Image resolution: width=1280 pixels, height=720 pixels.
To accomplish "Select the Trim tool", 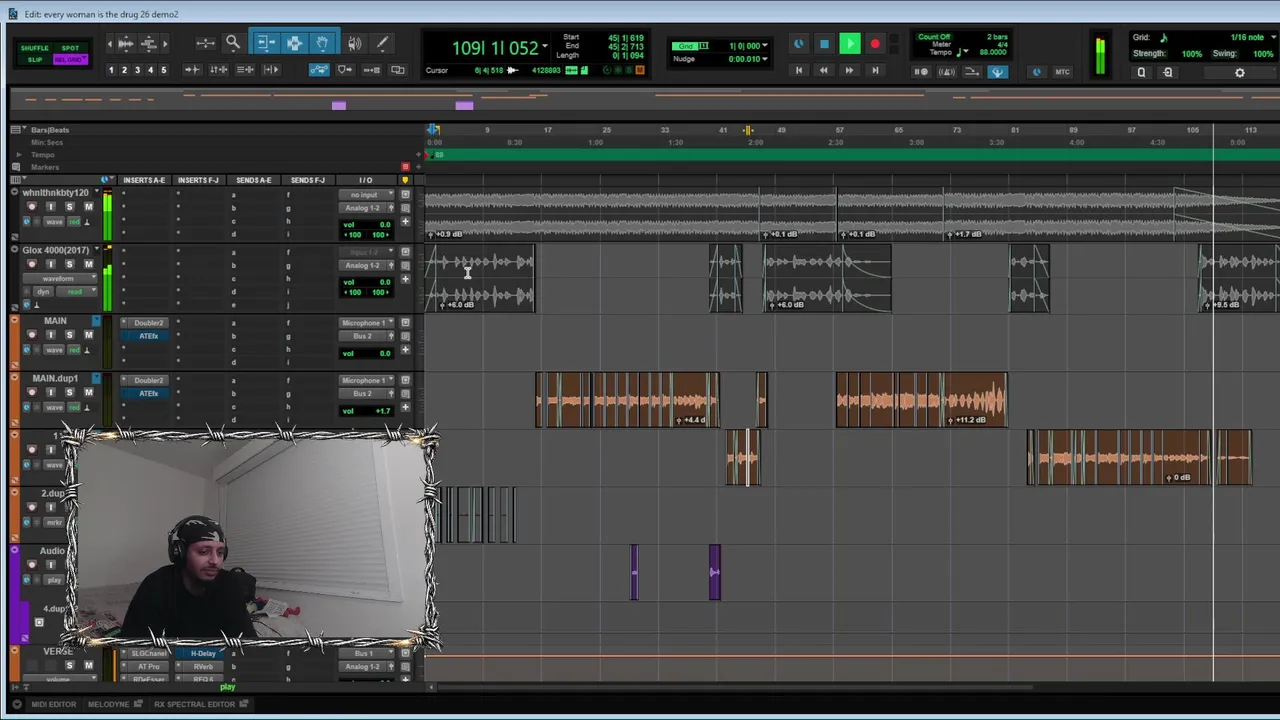I will (x=266, y=43).
